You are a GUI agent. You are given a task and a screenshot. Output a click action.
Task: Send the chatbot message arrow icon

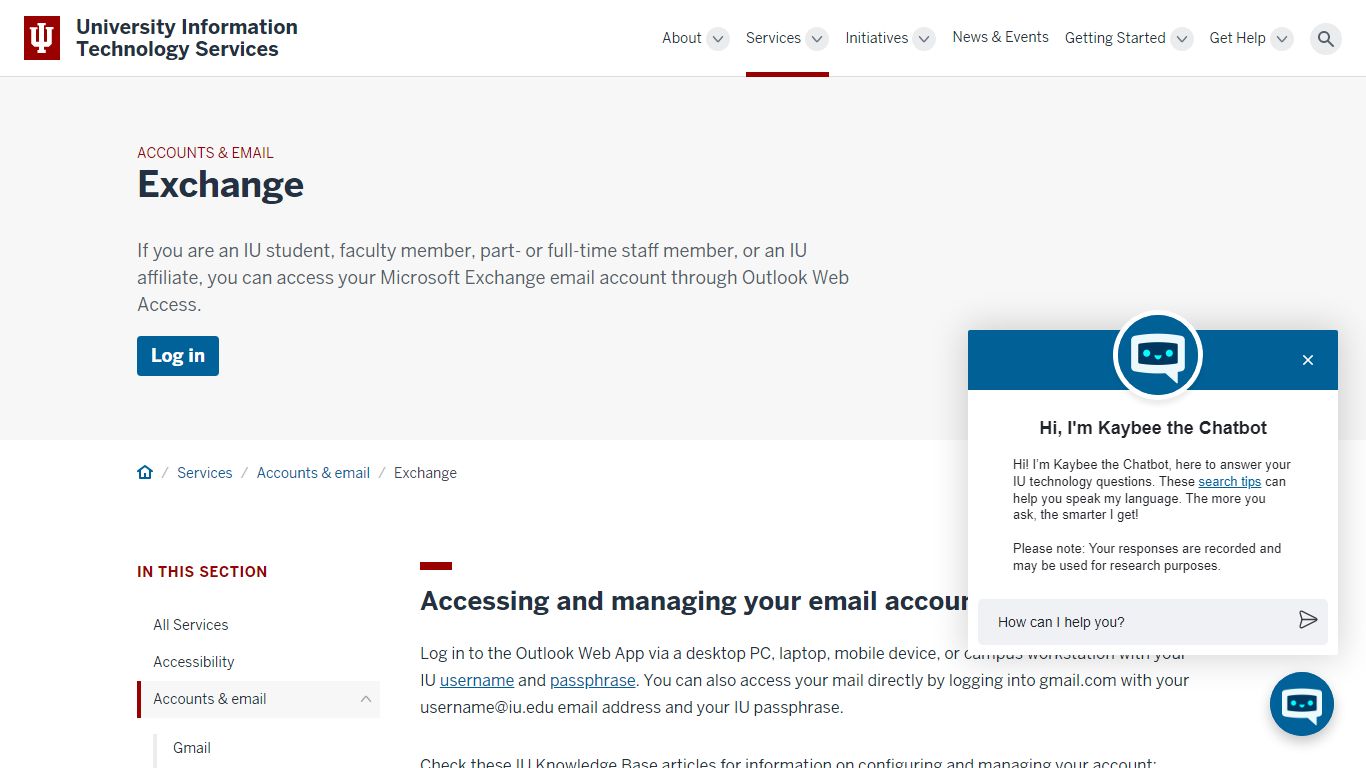[1308, 620]
